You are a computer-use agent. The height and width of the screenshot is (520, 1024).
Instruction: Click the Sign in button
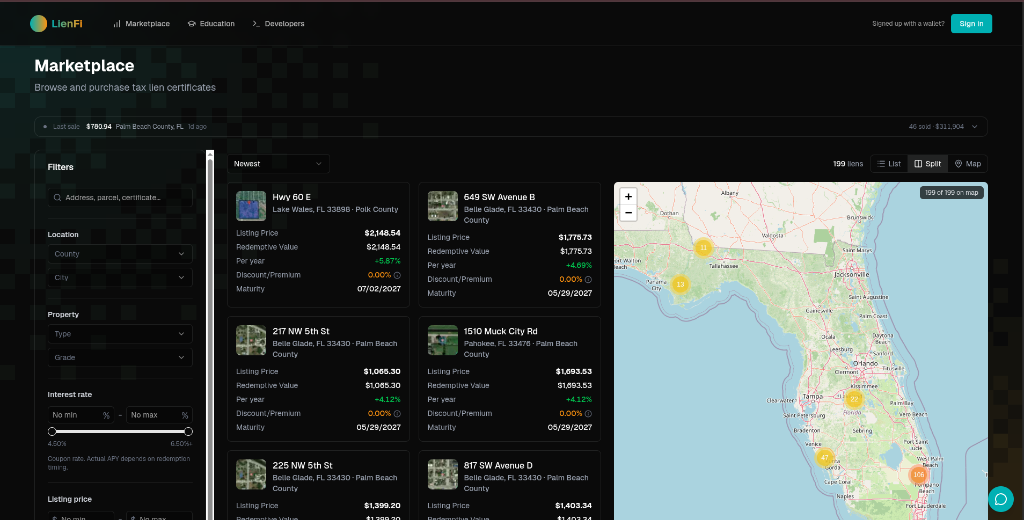coord(971,24)
